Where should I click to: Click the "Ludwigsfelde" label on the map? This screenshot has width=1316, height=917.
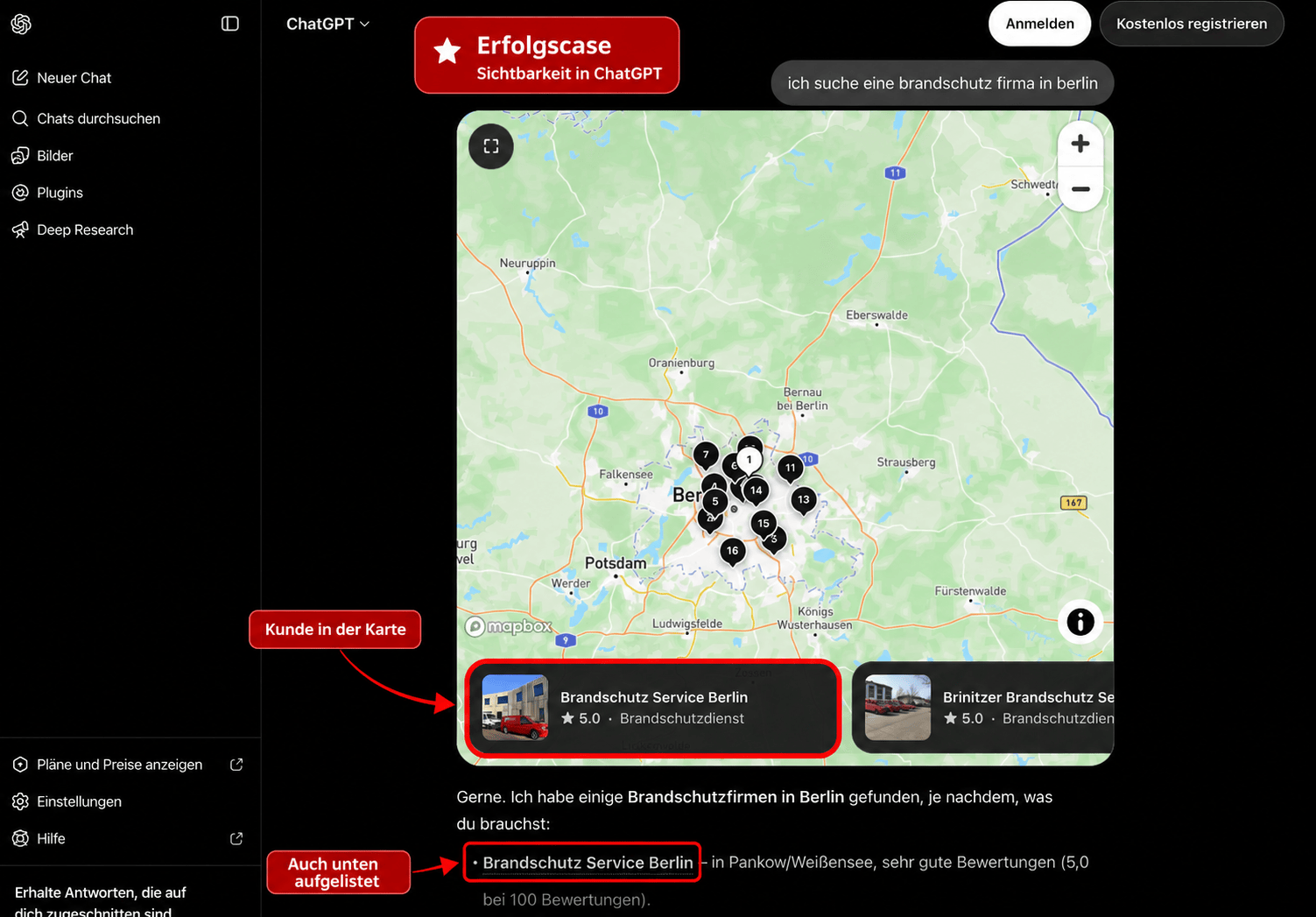click(x=687, y=624)
